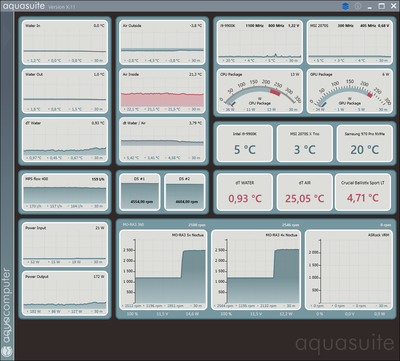Select the CPU Package wattage gauge
The width and height of the screenshot is (400, 361).
click(x=260, y=91)
